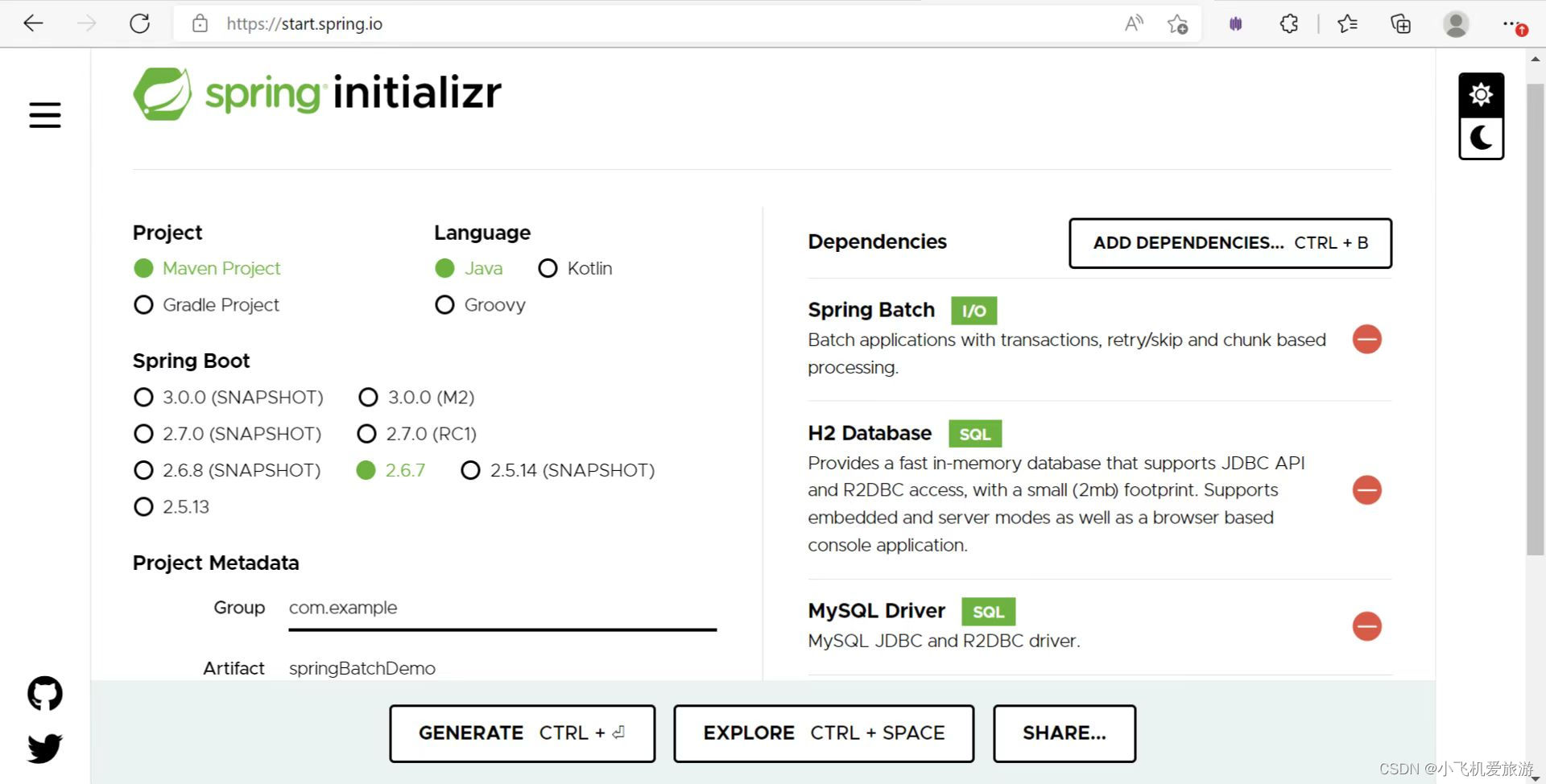1546x784 pixels.
Task: Click the SQL tag beside MySQL Driver
Action: click(988, 612)
